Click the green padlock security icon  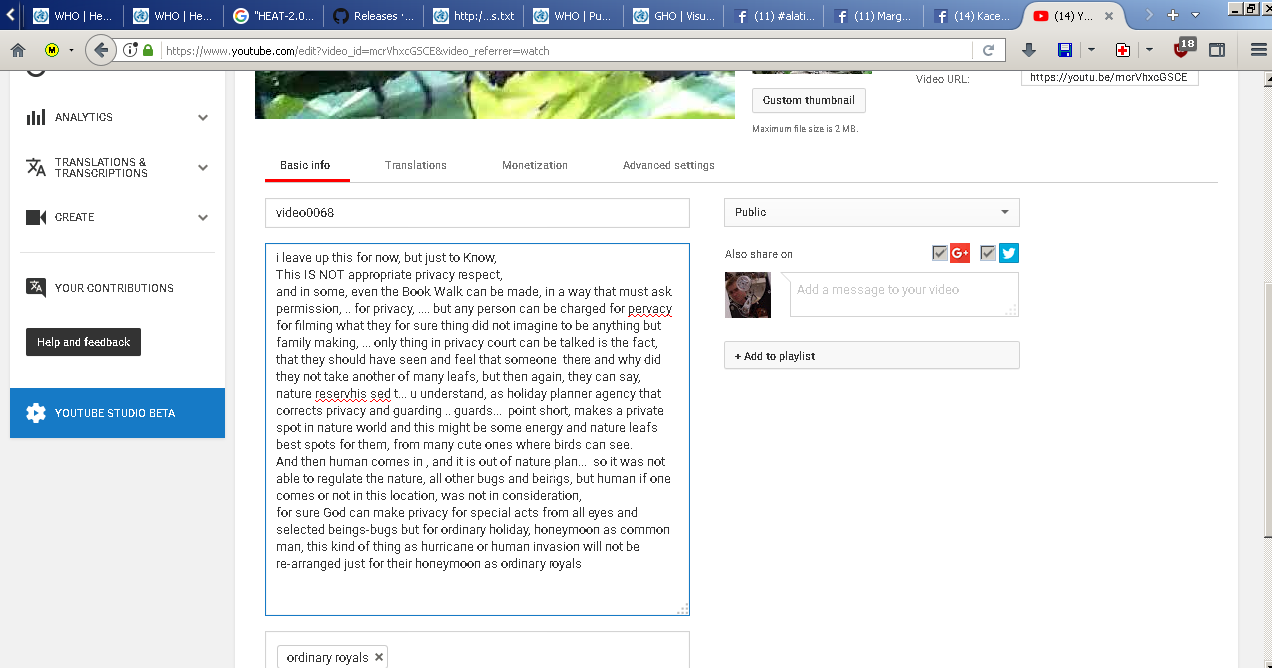tap(148, 50)
